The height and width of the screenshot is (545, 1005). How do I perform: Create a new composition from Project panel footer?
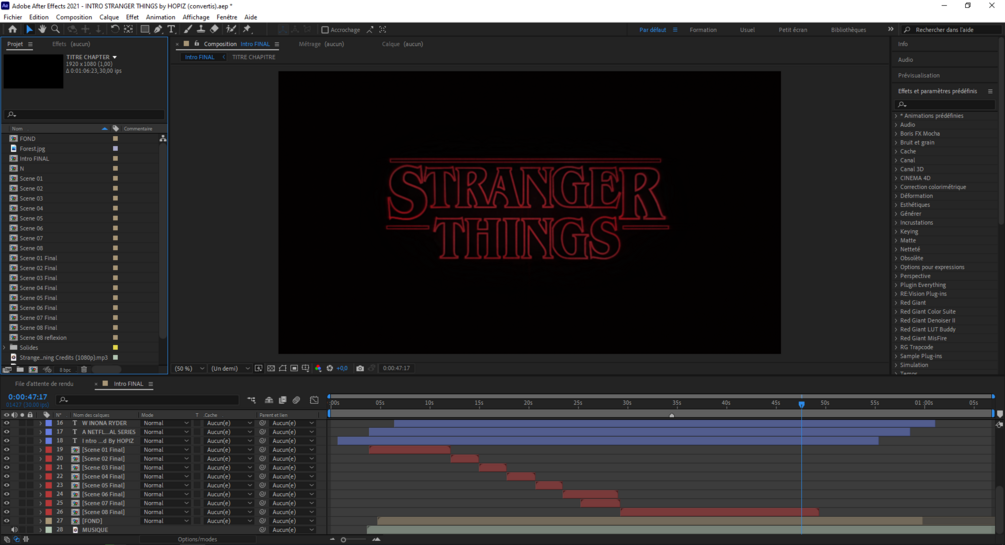(33, 369)
